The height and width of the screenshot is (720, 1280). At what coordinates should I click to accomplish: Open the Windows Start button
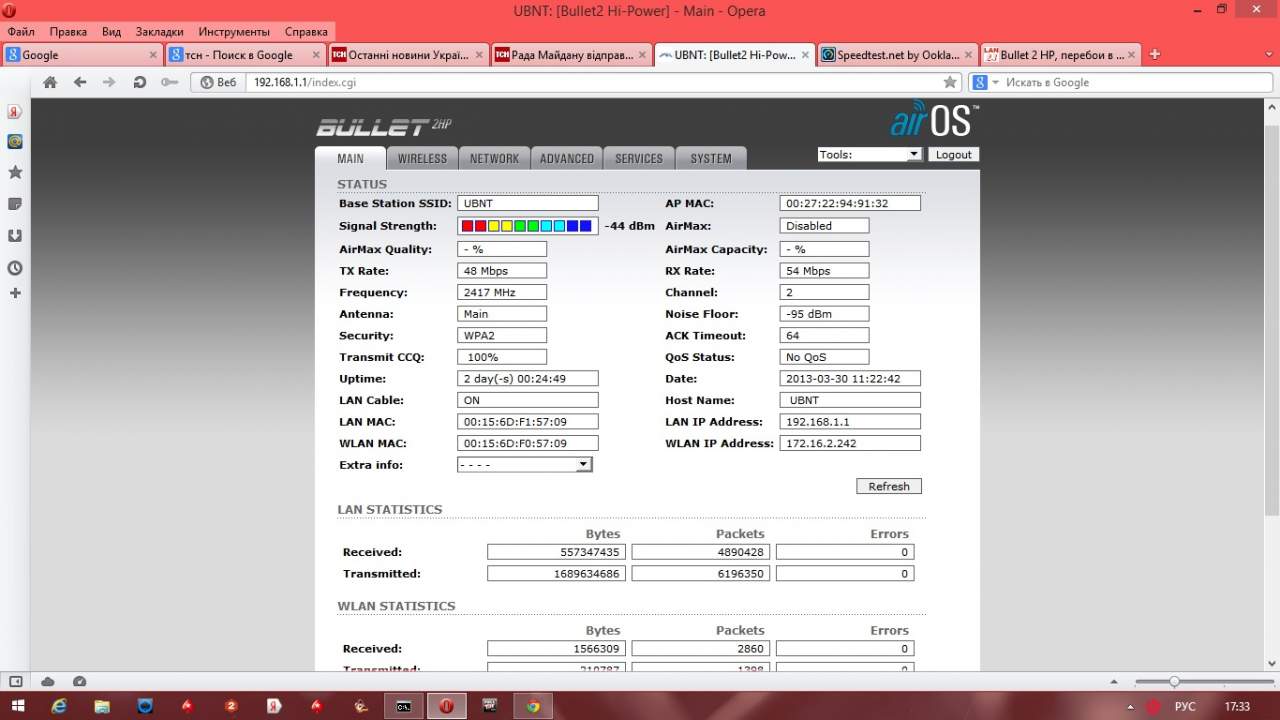(x=19, y=706)
